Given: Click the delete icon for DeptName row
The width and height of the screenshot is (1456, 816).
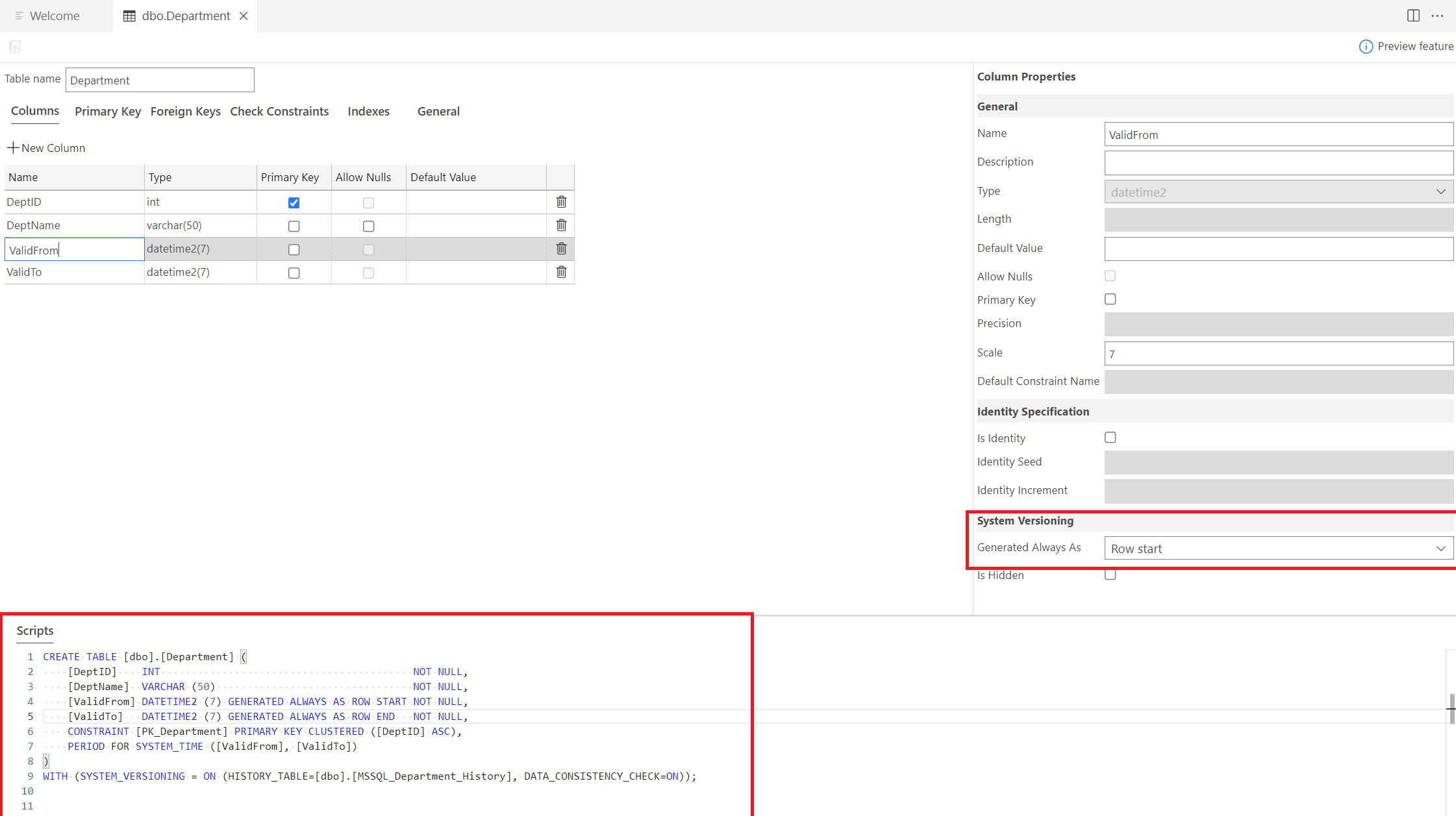Looking at the screenshot, I should tap(561, 224).
